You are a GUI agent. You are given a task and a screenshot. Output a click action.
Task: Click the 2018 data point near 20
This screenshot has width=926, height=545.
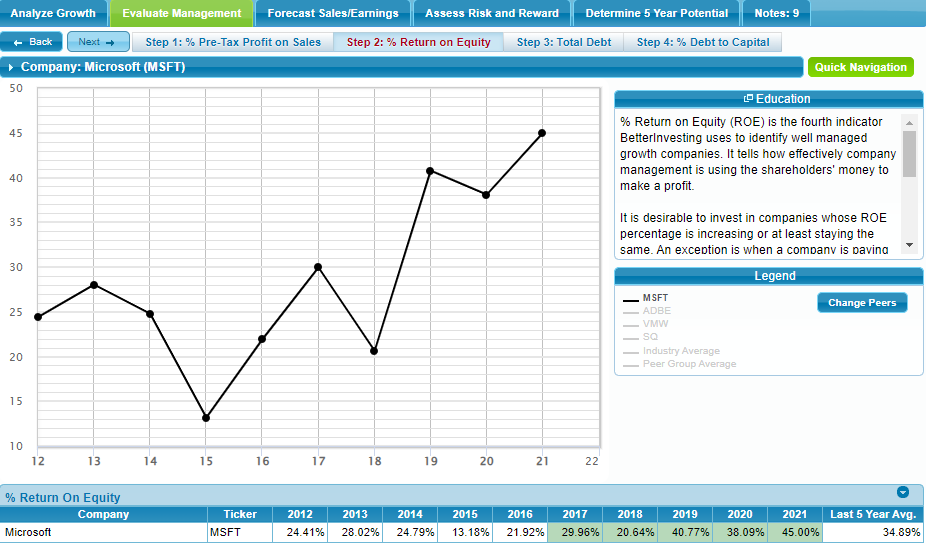click(x=374, y=351)
